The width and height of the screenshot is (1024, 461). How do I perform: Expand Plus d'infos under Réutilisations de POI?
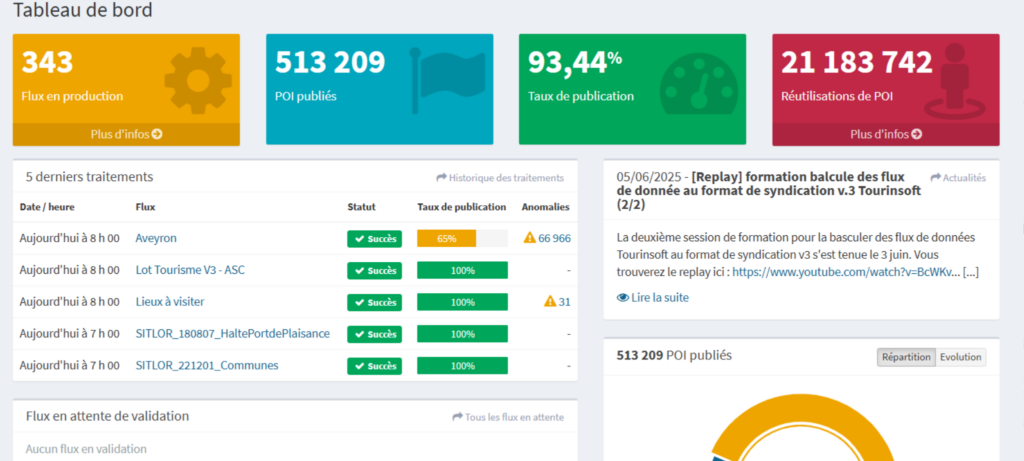(x=886, y=134)
